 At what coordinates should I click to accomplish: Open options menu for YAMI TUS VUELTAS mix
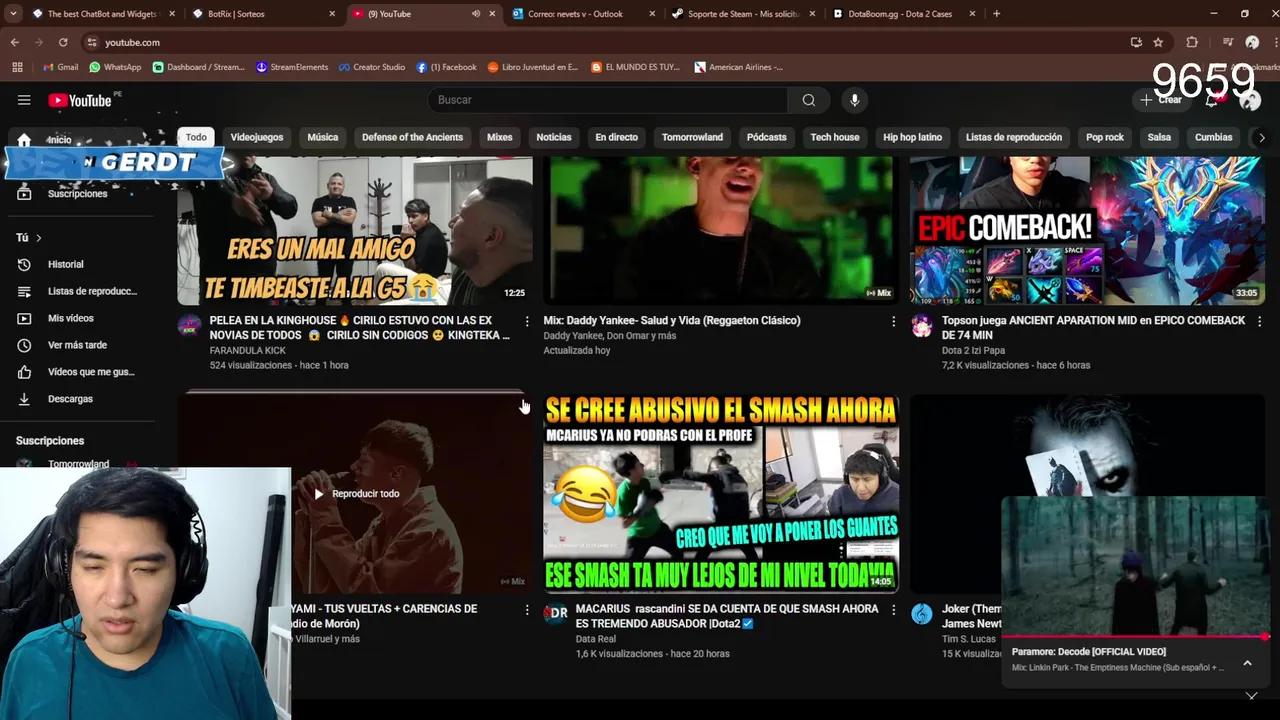pos(527,609)
